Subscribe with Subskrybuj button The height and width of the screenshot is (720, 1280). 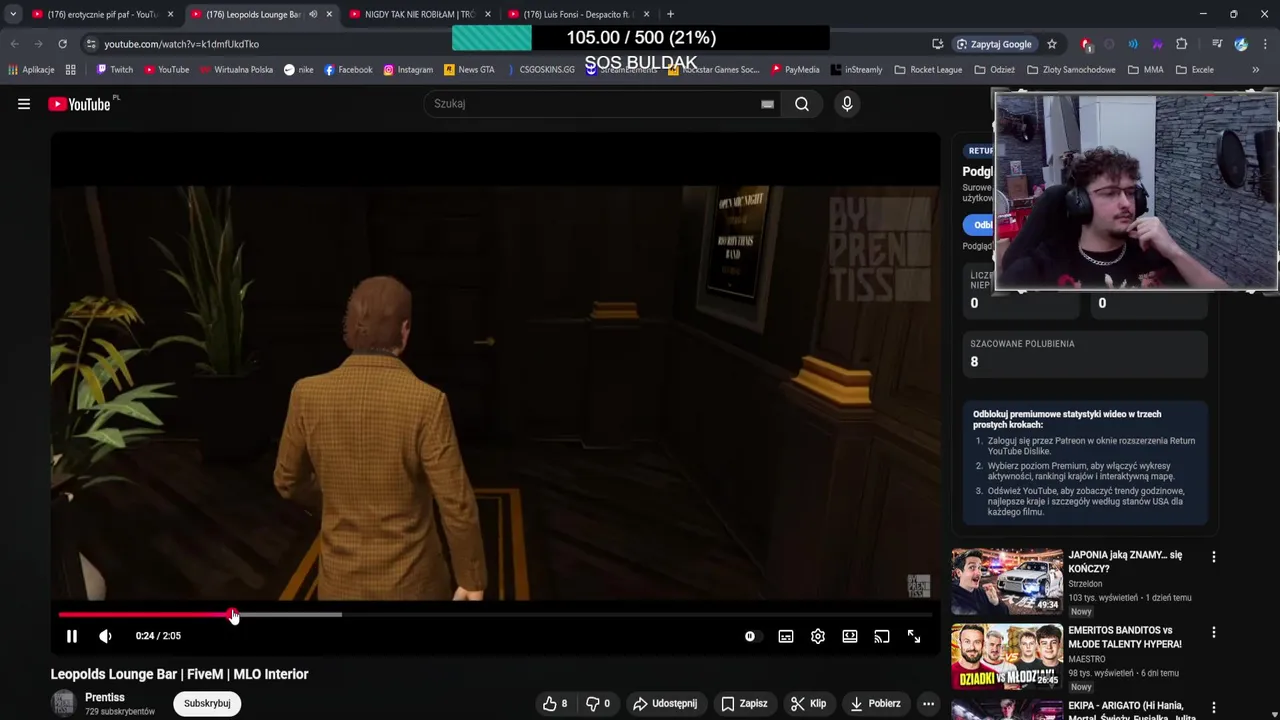[207, 703]
